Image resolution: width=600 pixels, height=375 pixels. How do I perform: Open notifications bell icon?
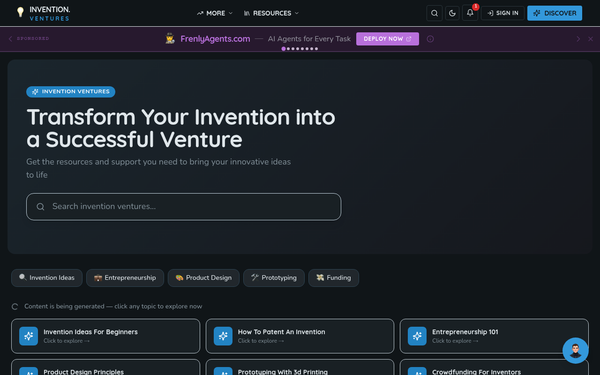coord(470,13)
